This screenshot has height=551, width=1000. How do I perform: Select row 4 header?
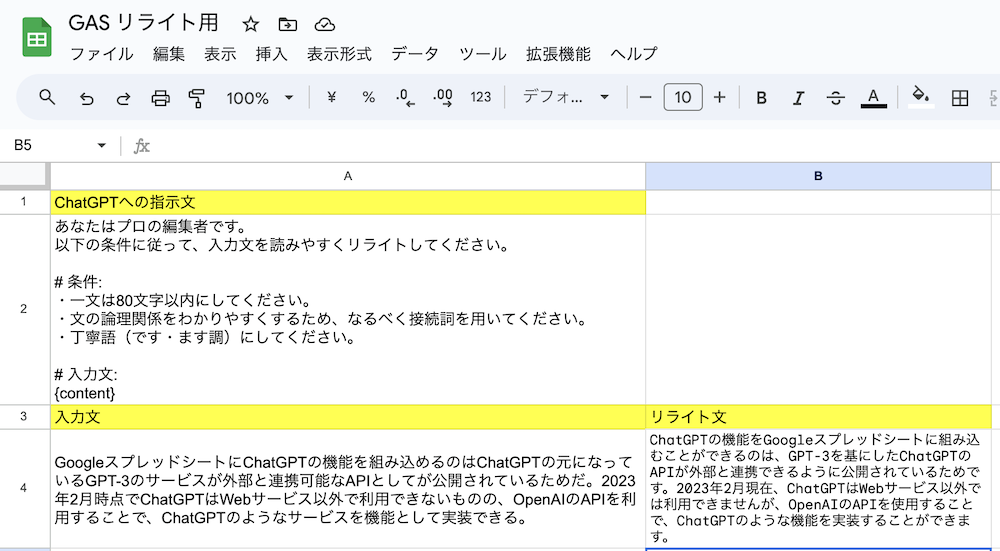[24, 488]
